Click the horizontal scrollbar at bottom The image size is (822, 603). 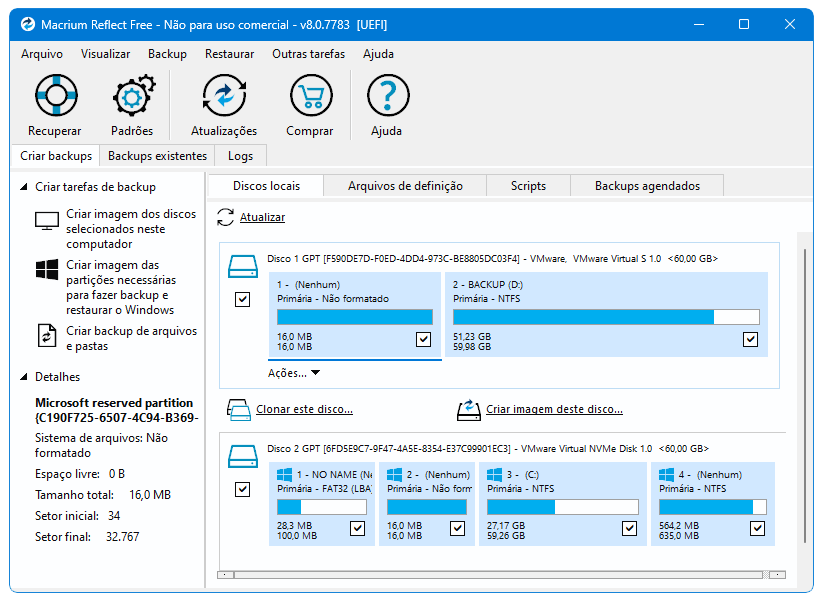(500, 575)
